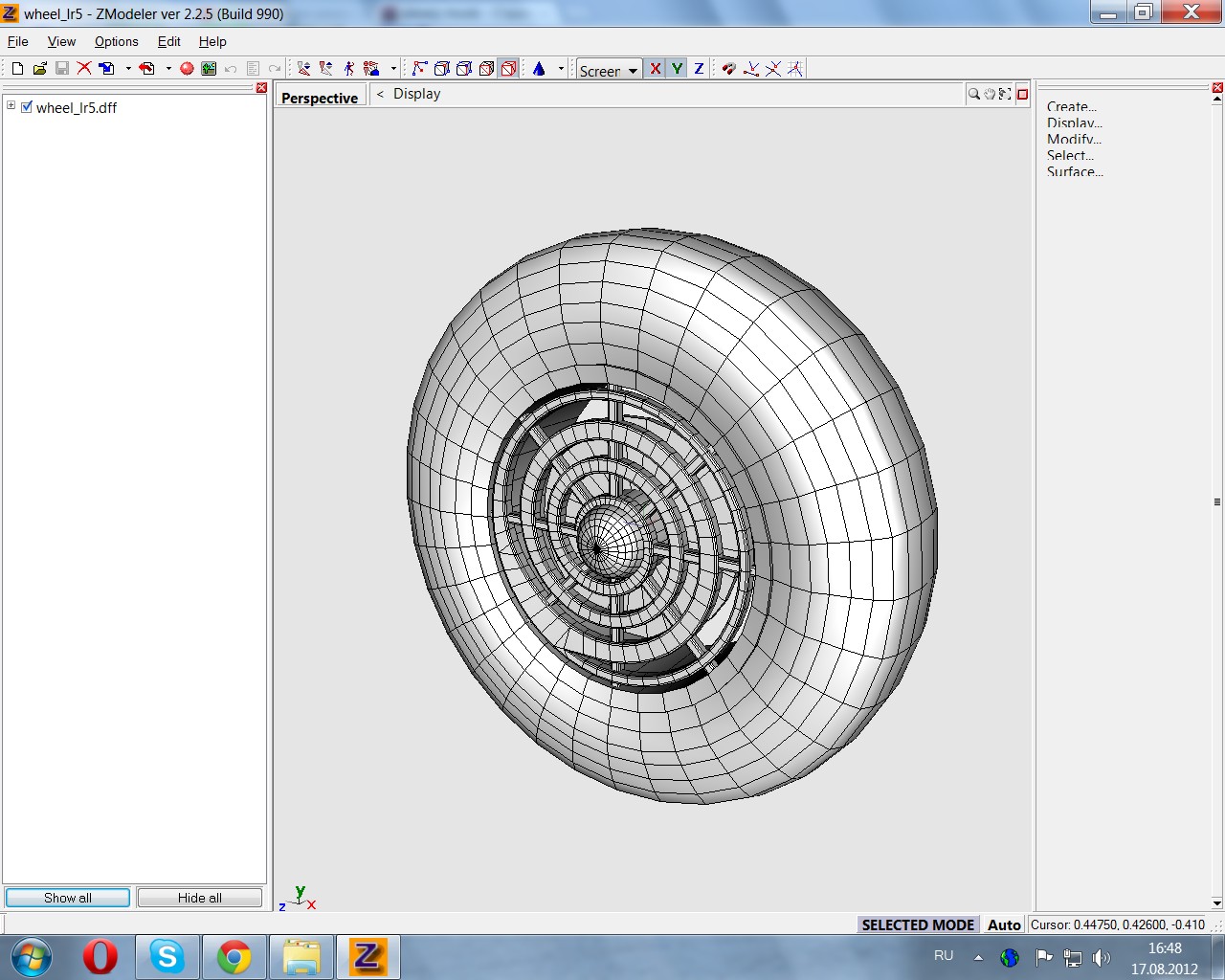
Task: Open a file using the folder icon
Action: pyautogui.click(x=39, y=69)
